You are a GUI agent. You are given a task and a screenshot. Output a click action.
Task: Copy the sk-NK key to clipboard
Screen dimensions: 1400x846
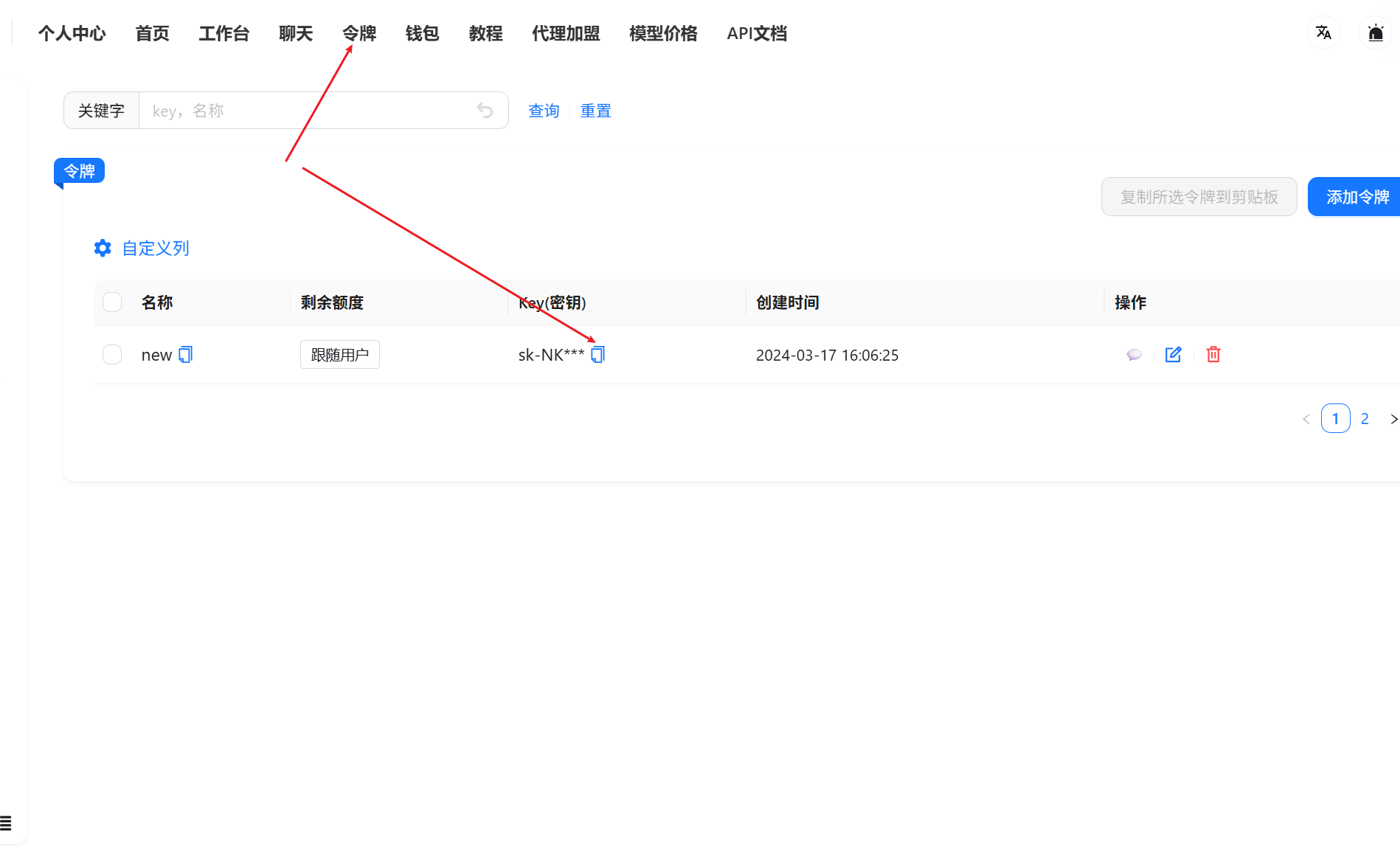click(597, 355)
